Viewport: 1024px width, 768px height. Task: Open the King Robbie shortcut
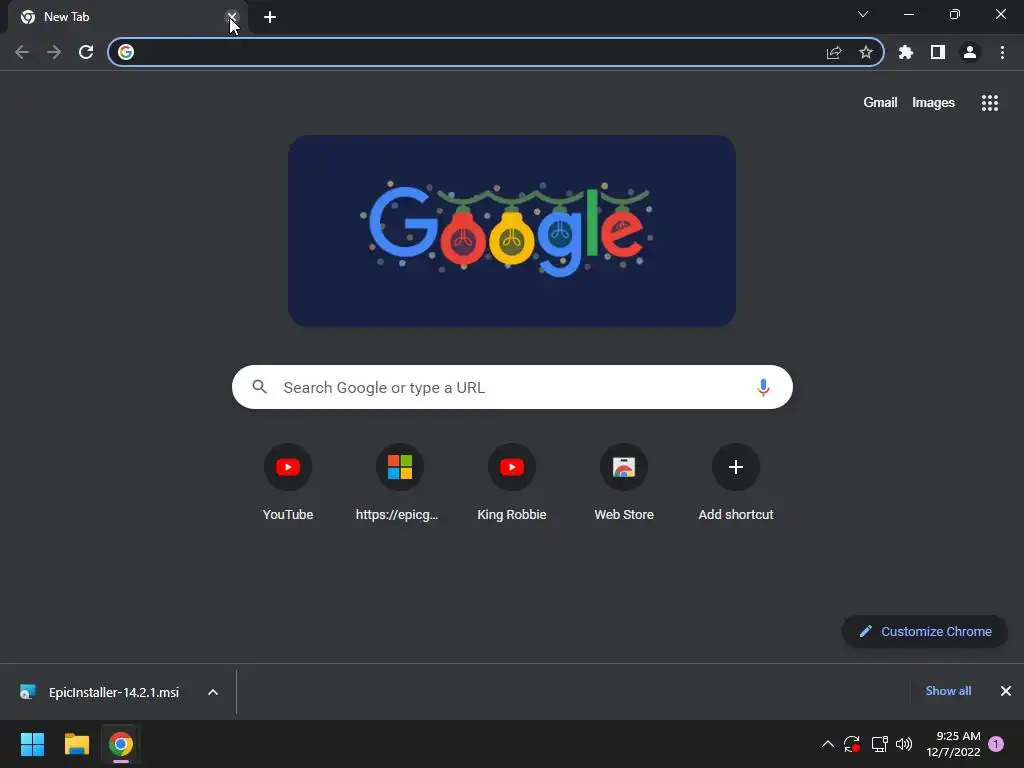coord(512,482)
